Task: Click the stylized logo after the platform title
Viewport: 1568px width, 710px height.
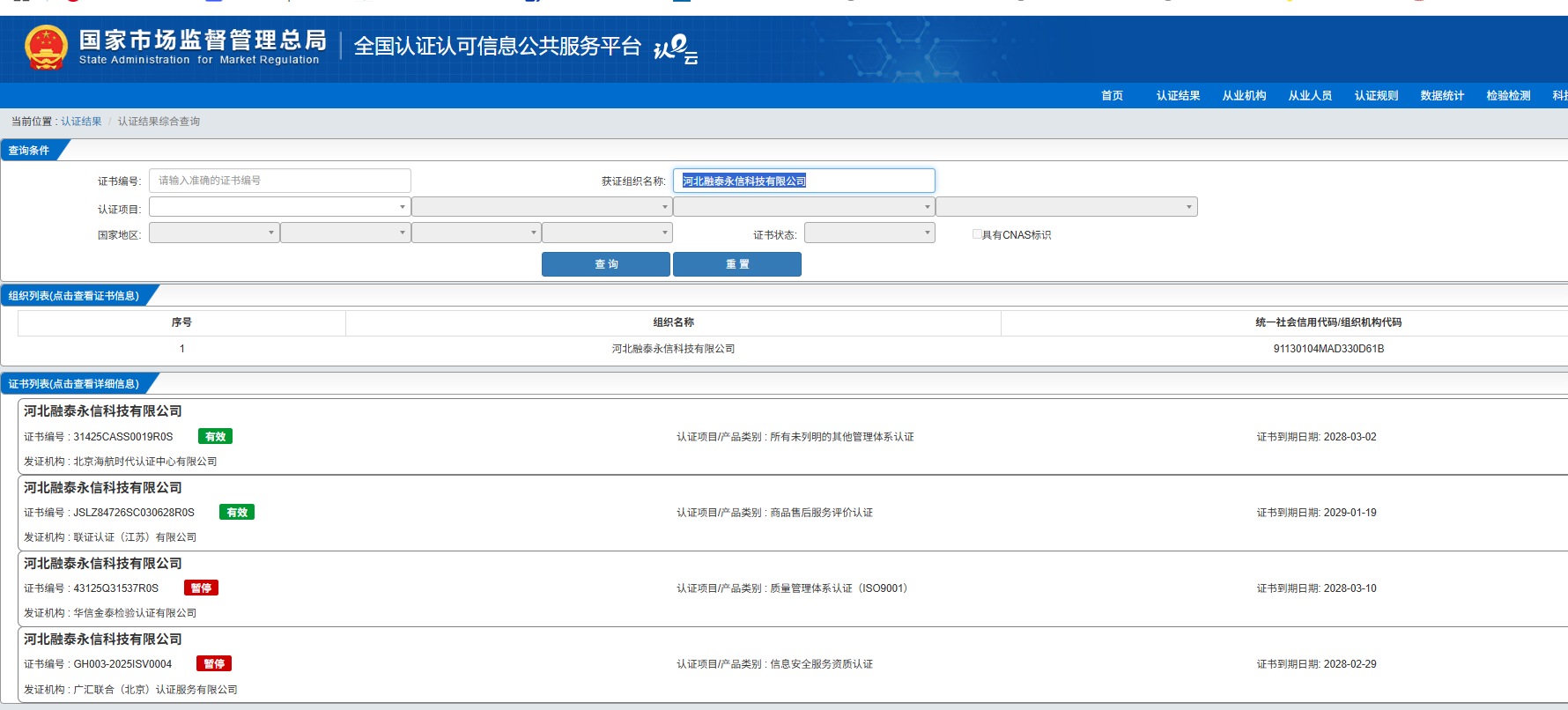Action: coord(676,48)
